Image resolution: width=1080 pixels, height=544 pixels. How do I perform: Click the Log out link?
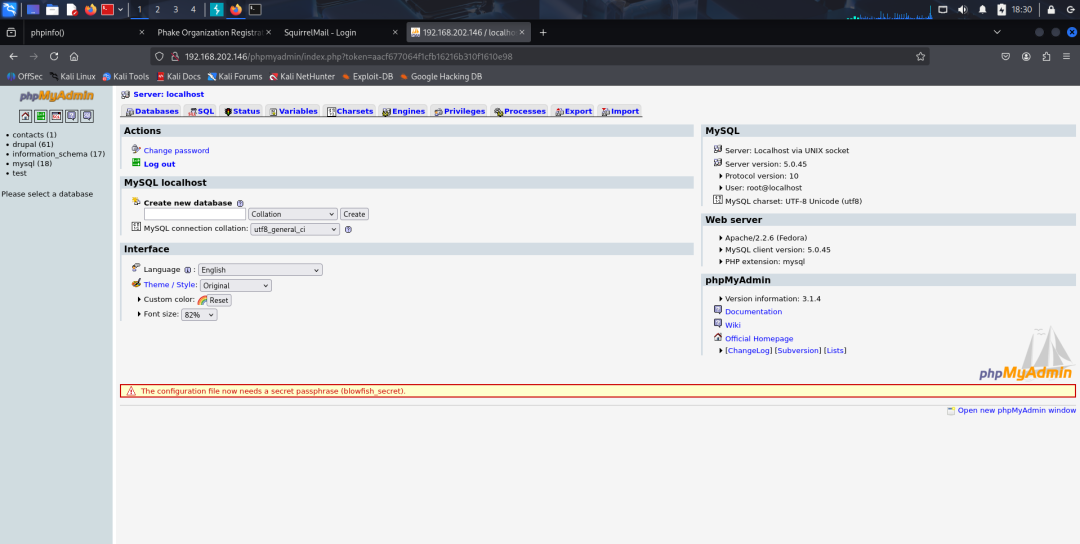coord(159,165)
